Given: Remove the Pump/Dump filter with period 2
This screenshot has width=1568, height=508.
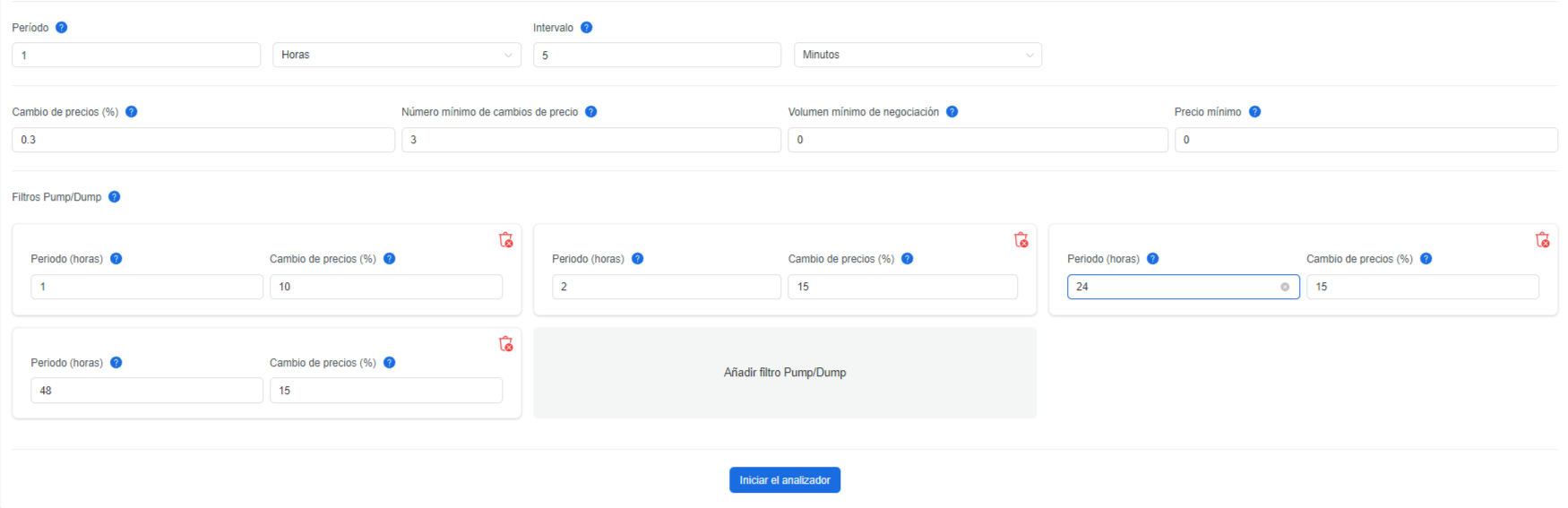Looking at the screenshot, I should (1021, 239).
